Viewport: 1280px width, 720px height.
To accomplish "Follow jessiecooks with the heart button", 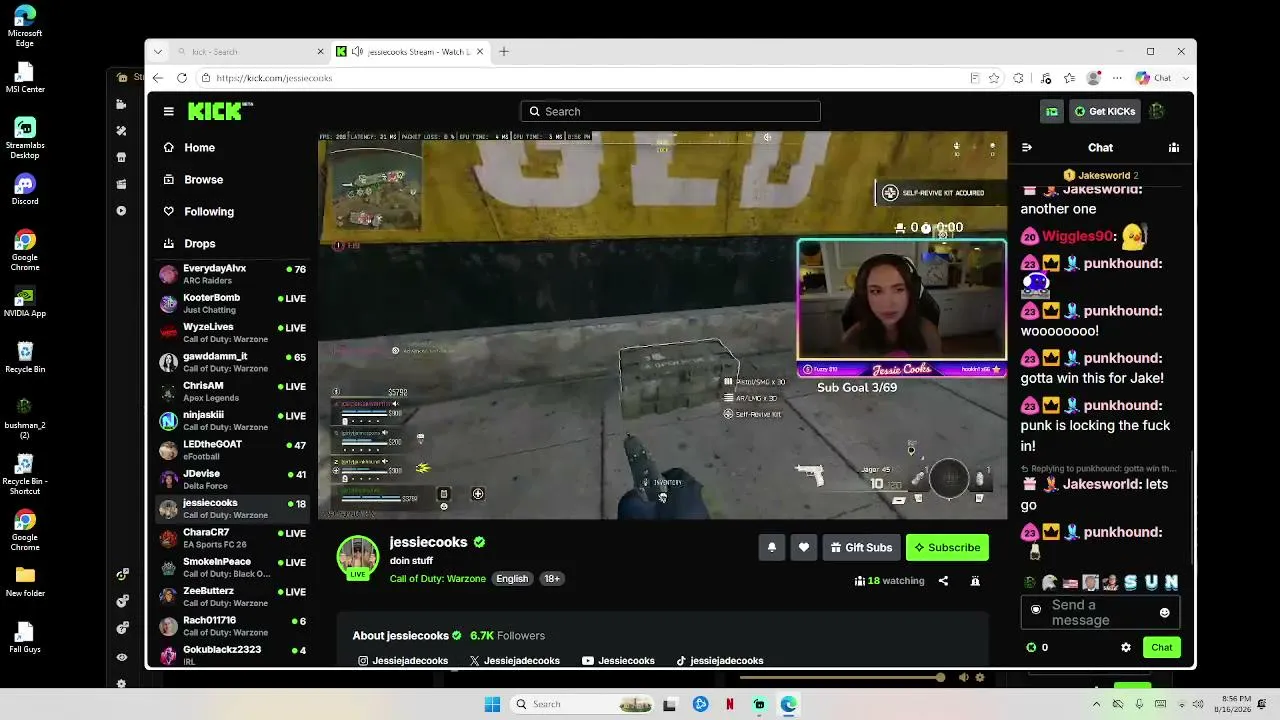I will pyautogui.click(x=804, y=547).
